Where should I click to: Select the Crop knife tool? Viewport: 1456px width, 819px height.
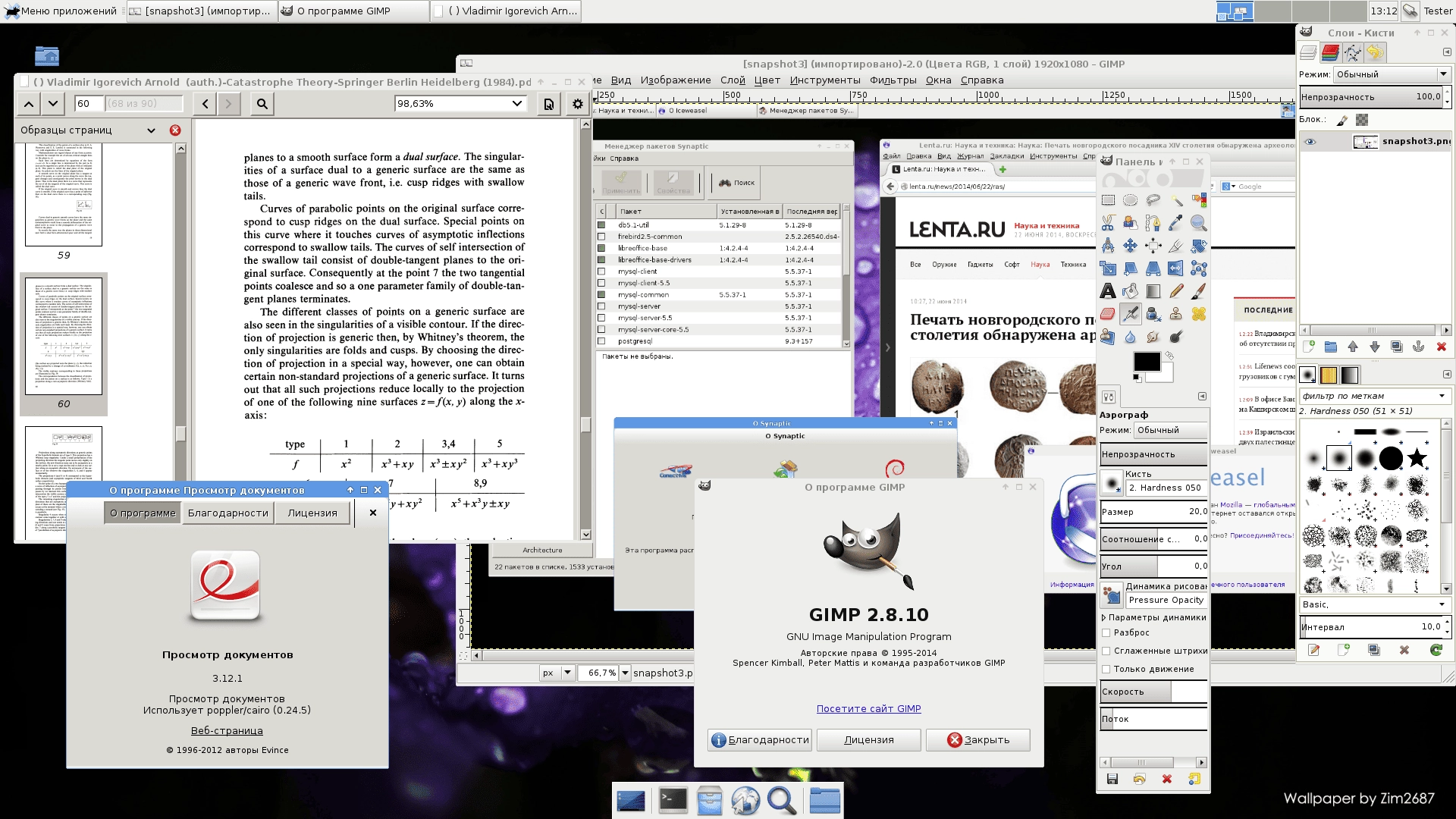point(1176,246)
